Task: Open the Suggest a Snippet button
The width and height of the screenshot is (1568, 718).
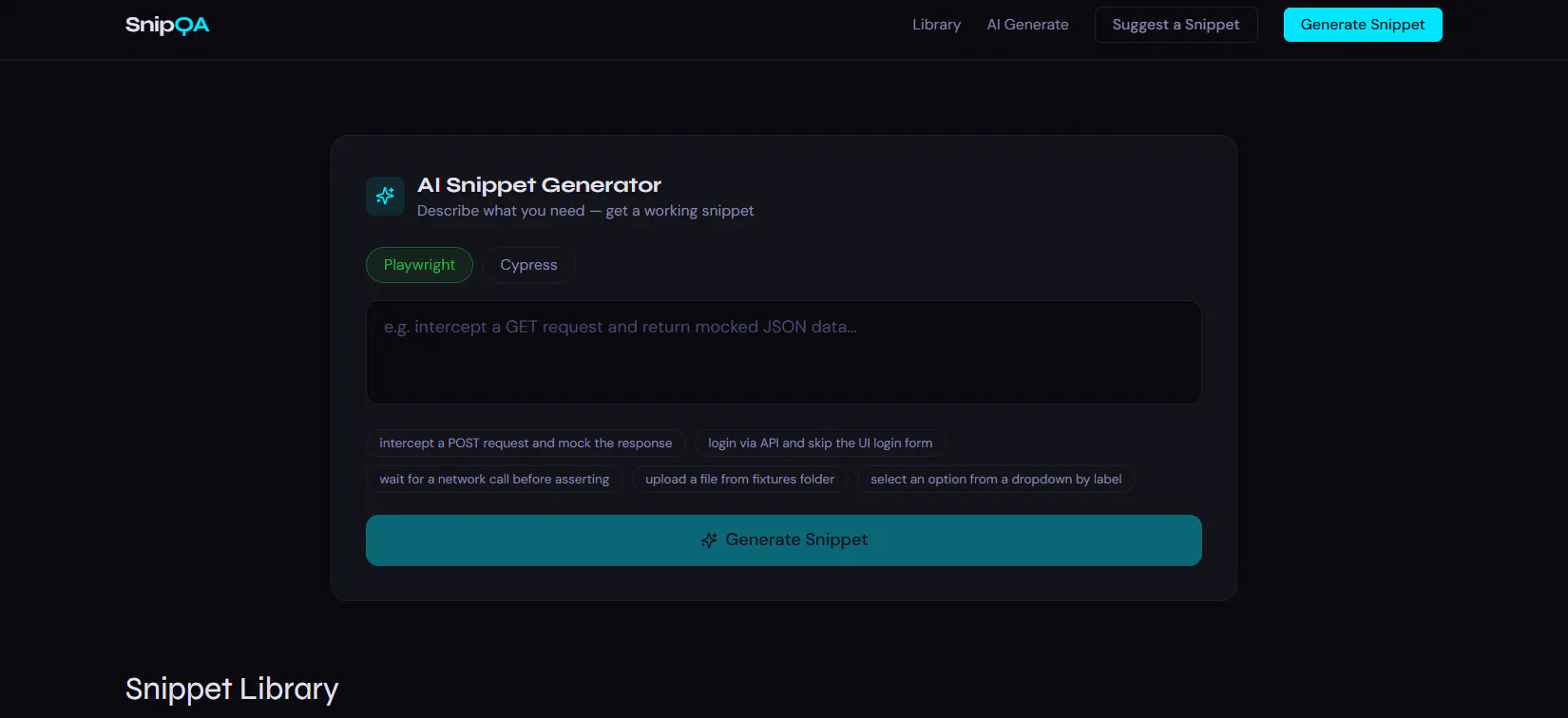Action: point(1176,25)
